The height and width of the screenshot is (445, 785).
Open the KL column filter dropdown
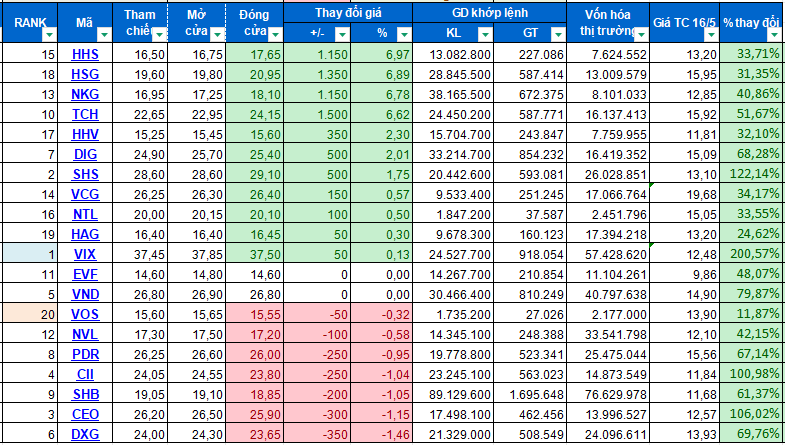click(x=485, y=35)
